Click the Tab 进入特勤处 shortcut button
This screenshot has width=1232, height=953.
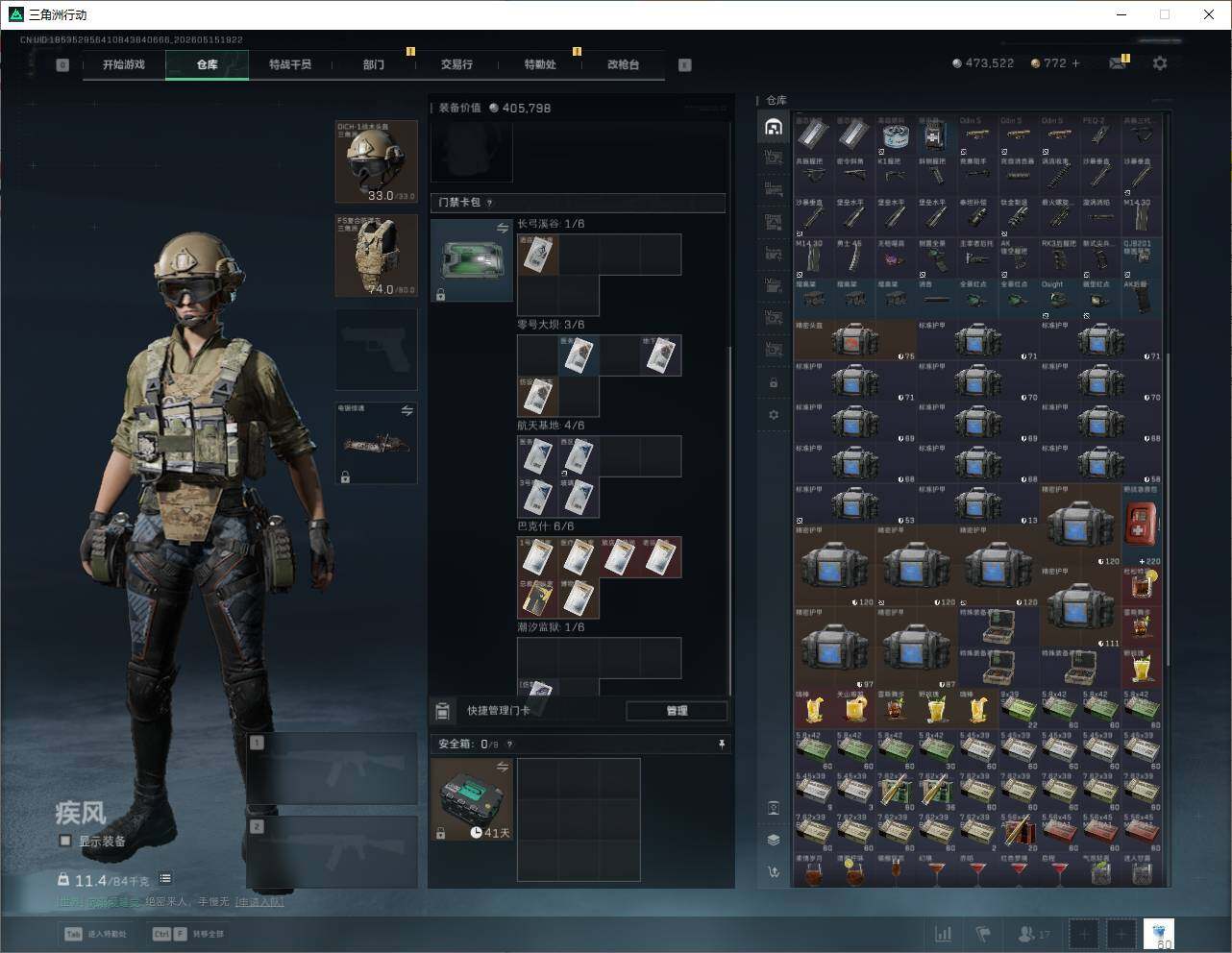click(x=95, y=934)
